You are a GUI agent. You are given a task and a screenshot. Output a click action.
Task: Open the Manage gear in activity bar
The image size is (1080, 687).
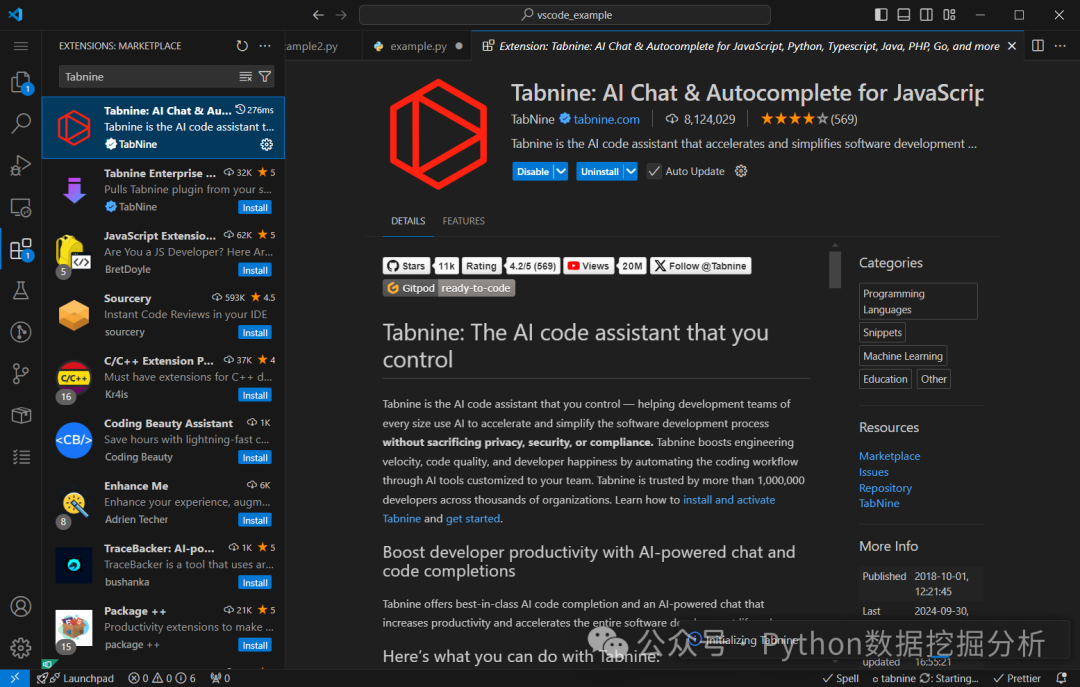(21, 648)
